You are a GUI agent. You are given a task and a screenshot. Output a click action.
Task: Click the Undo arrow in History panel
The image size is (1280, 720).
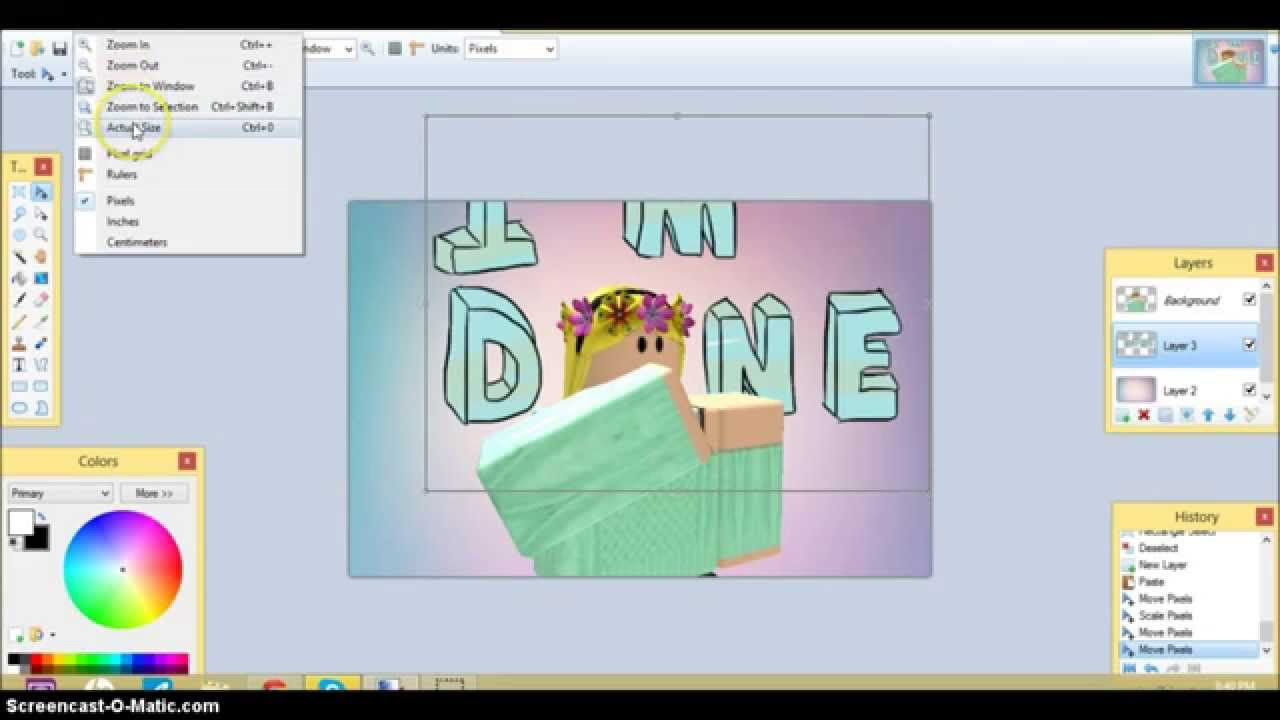click(1150, 669)
